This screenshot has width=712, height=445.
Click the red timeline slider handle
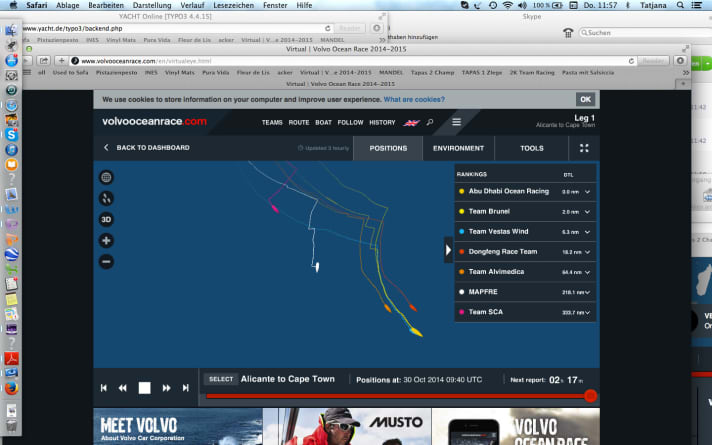[590, 396]
